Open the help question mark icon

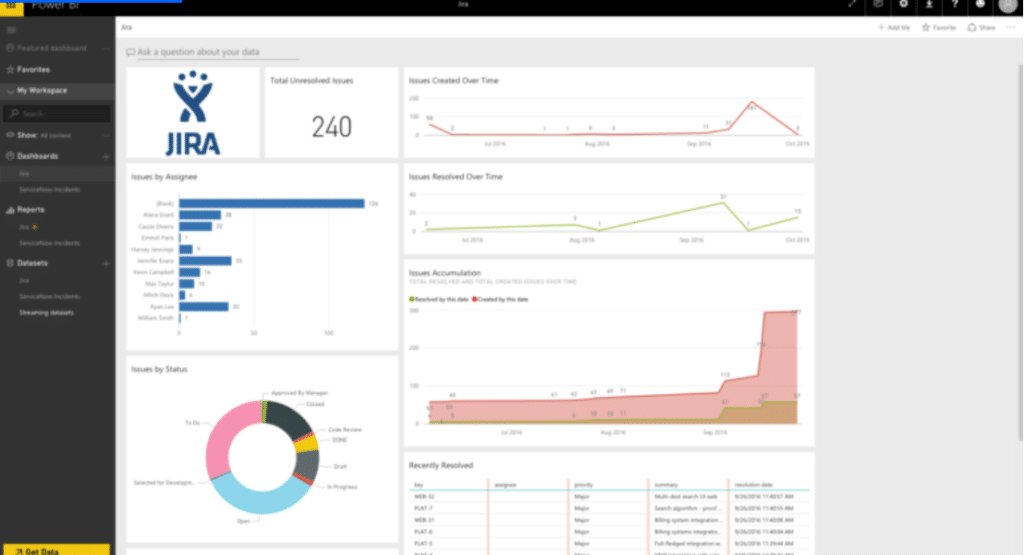[955, 5]
